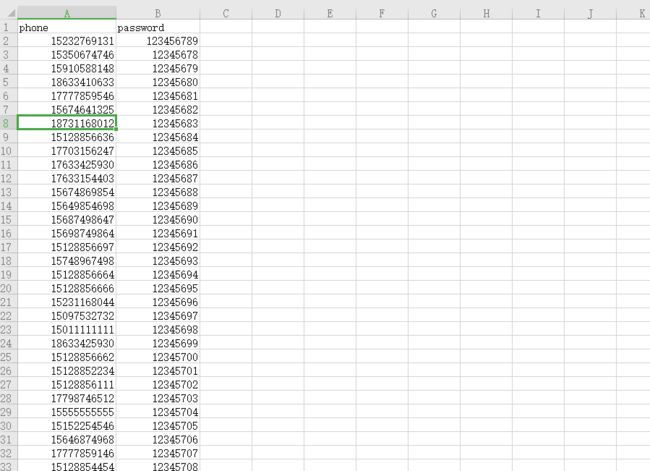Select cell with 12345681
The image size is (650, 471).
[158, 96]
